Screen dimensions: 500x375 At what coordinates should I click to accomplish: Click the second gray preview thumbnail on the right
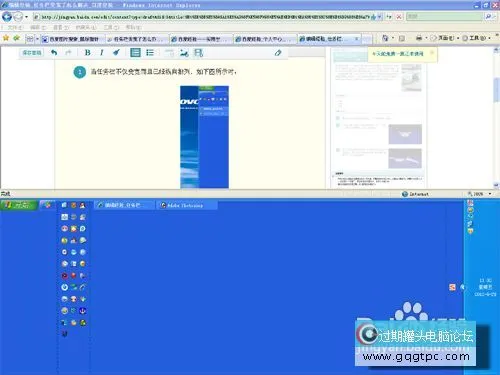405,158
